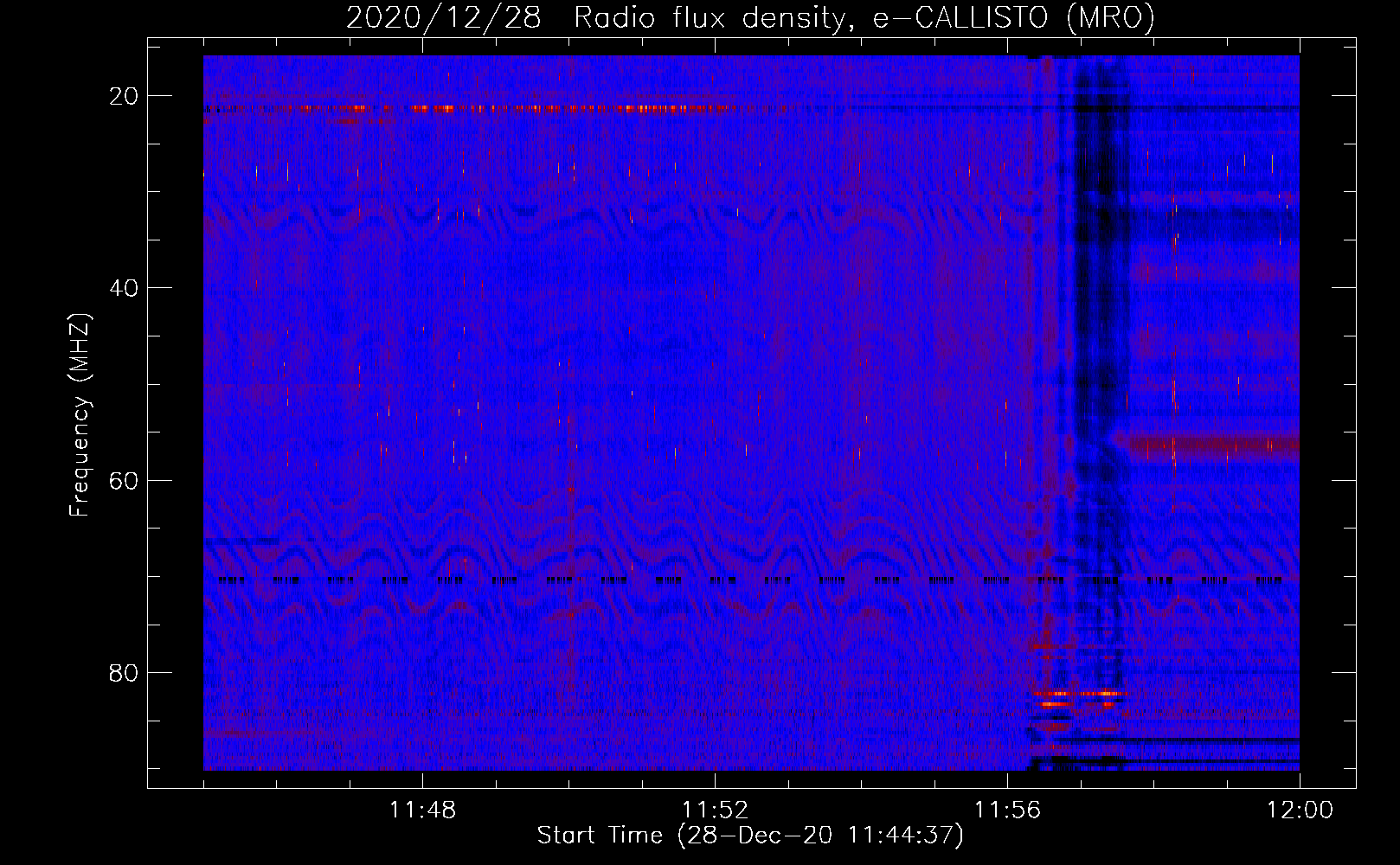Click the 60 MHz frequency tick label
1400x865 pixels.
coord(125,480)
